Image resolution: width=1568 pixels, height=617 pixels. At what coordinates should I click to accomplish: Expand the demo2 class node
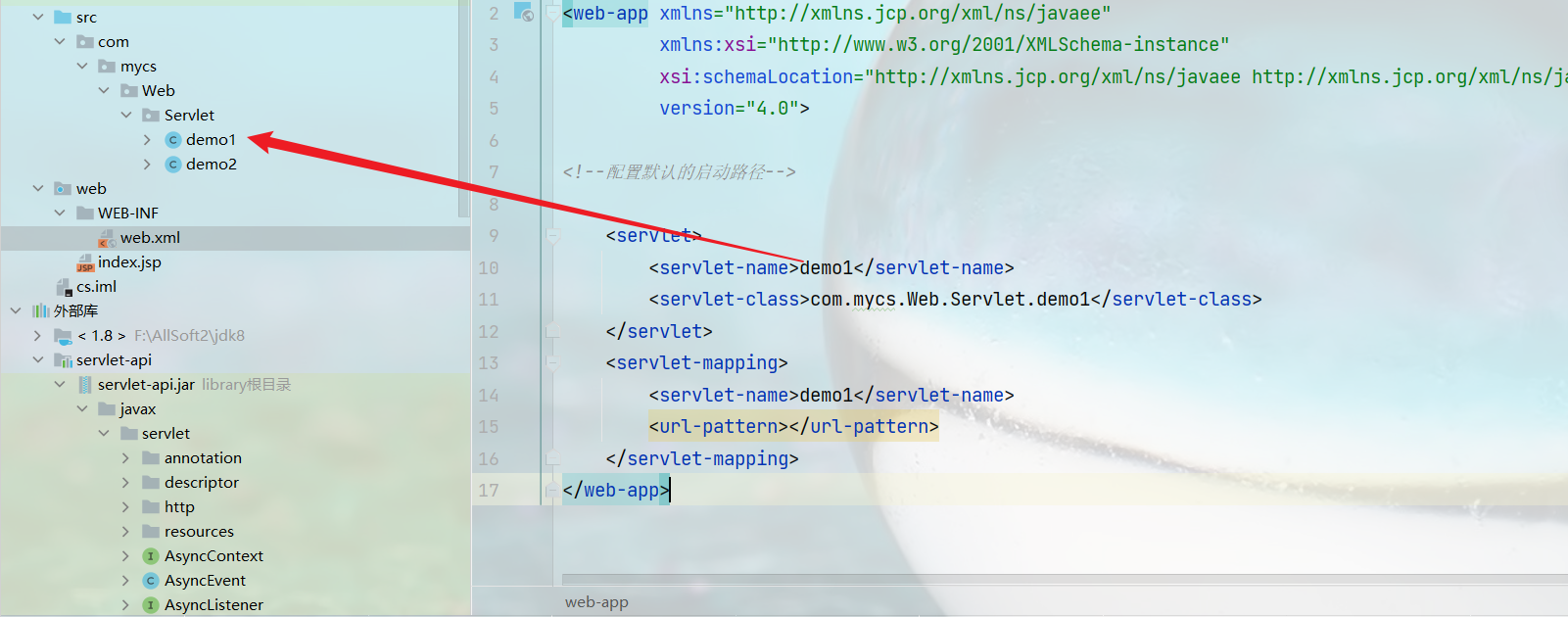coord(148,165)
